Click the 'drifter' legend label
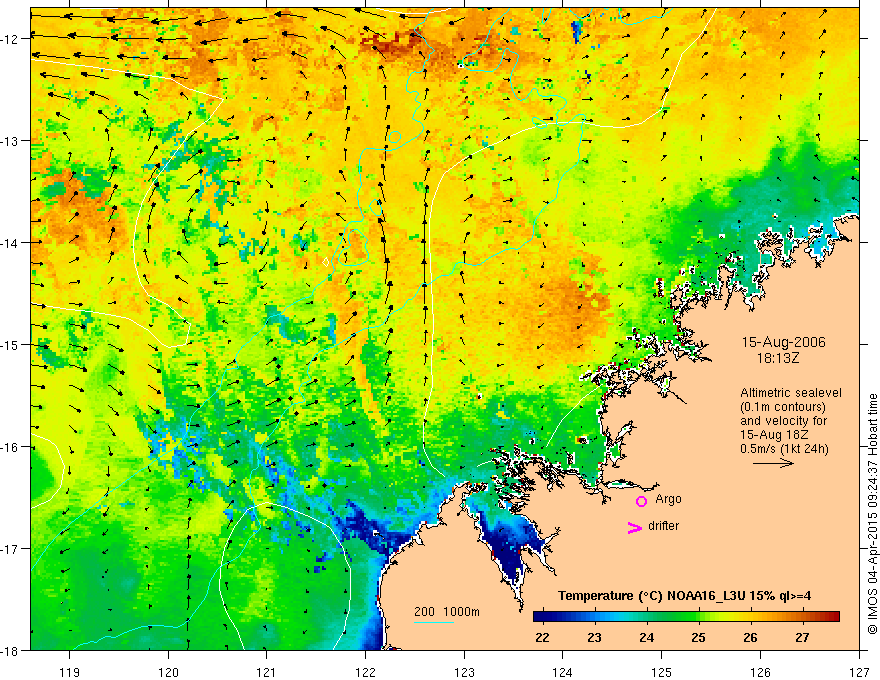Screen dimensions: 880x680 point(663,526)
